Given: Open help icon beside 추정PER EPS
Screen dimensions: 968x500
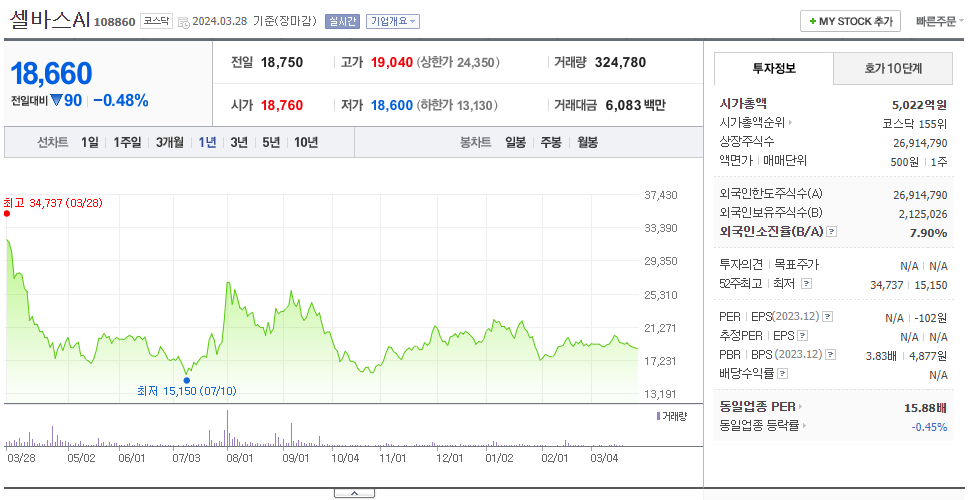Looking at the screenshot, I should point(803,336).
